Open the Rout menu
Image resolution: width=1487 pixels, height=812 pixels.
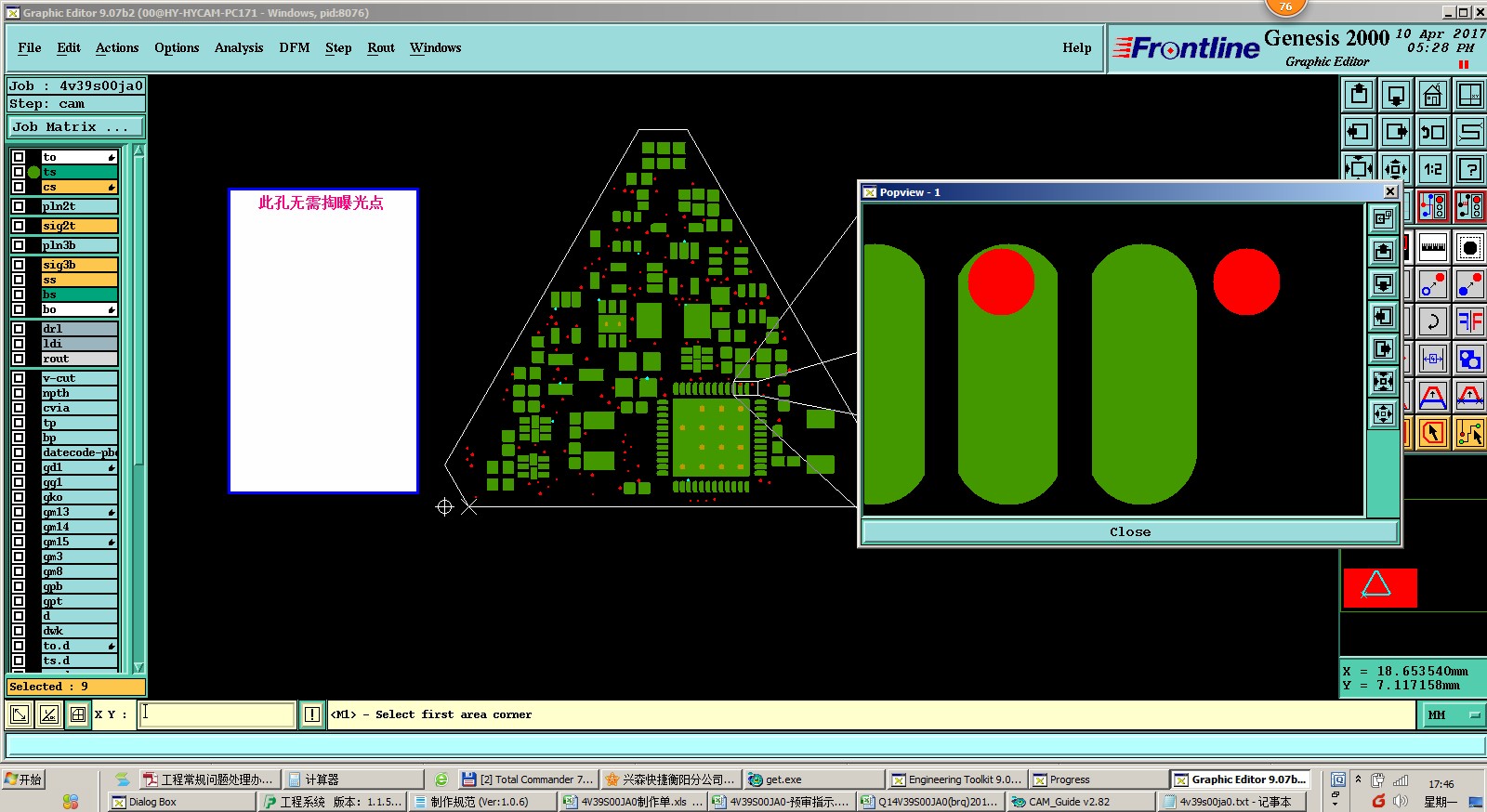tap(381, 47)
